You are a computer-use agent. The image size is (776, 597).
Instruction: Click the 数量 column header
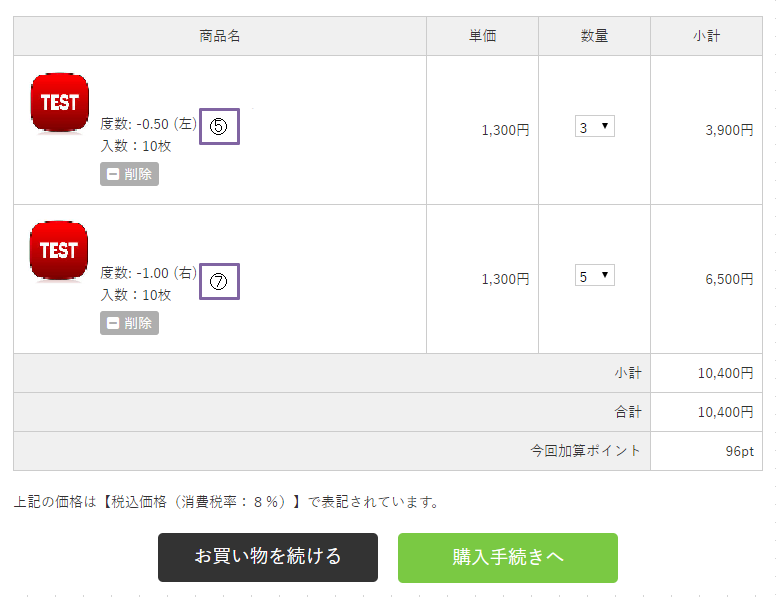[x=594, y=36]
